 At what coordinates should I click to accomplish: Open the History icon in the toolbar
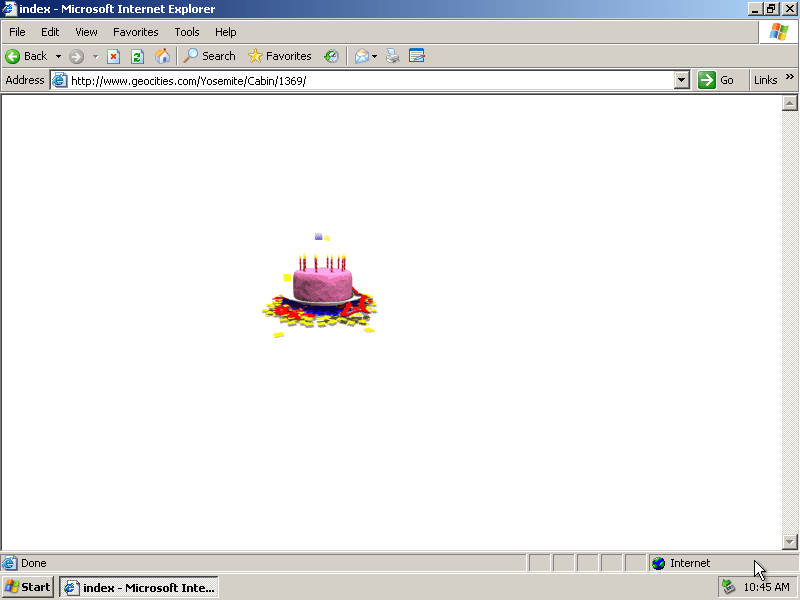tap(331, 56)
